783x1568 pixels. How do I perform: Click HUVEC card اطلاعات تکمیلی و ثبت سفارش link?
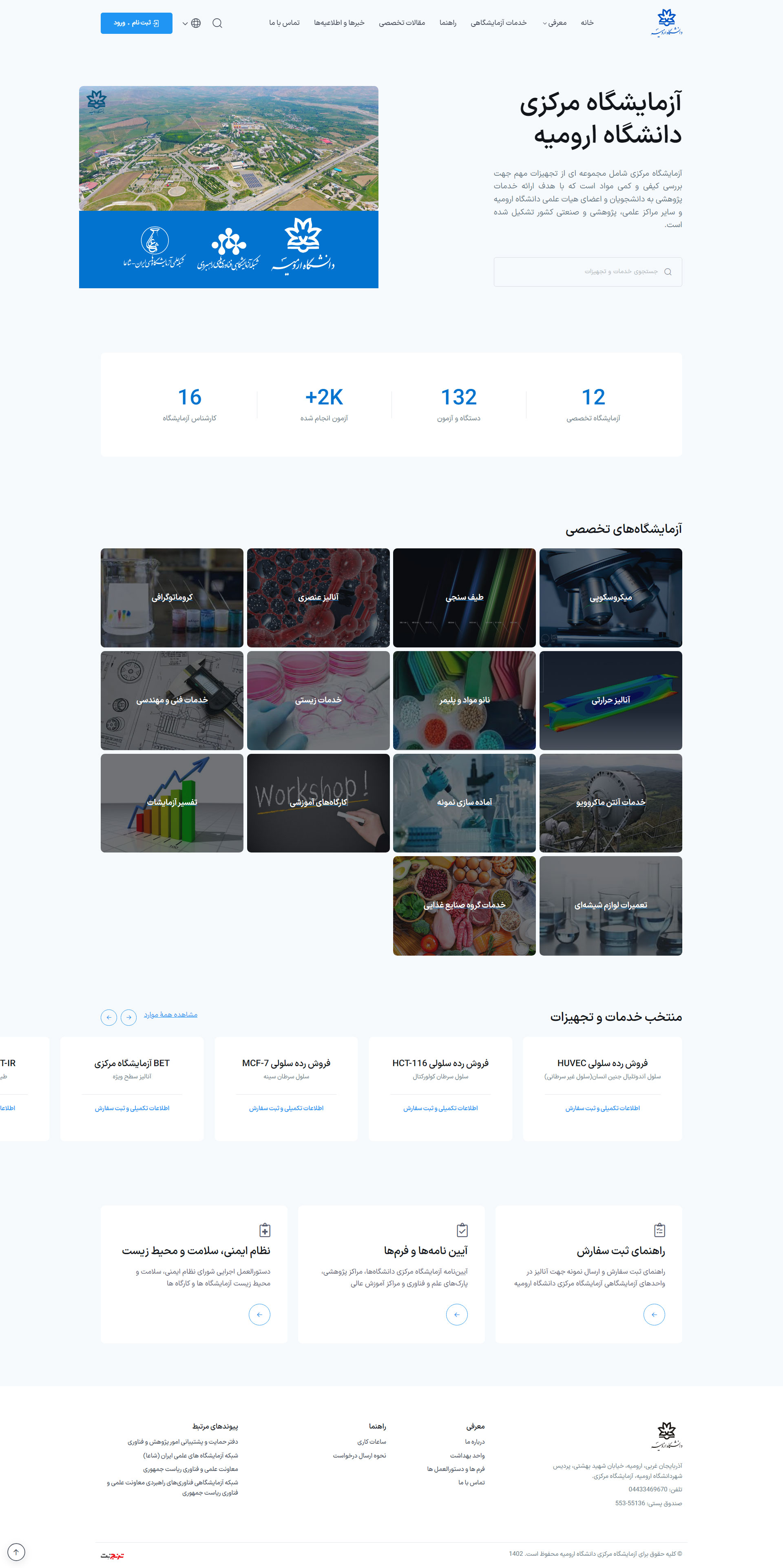(x=602, y=1108)
